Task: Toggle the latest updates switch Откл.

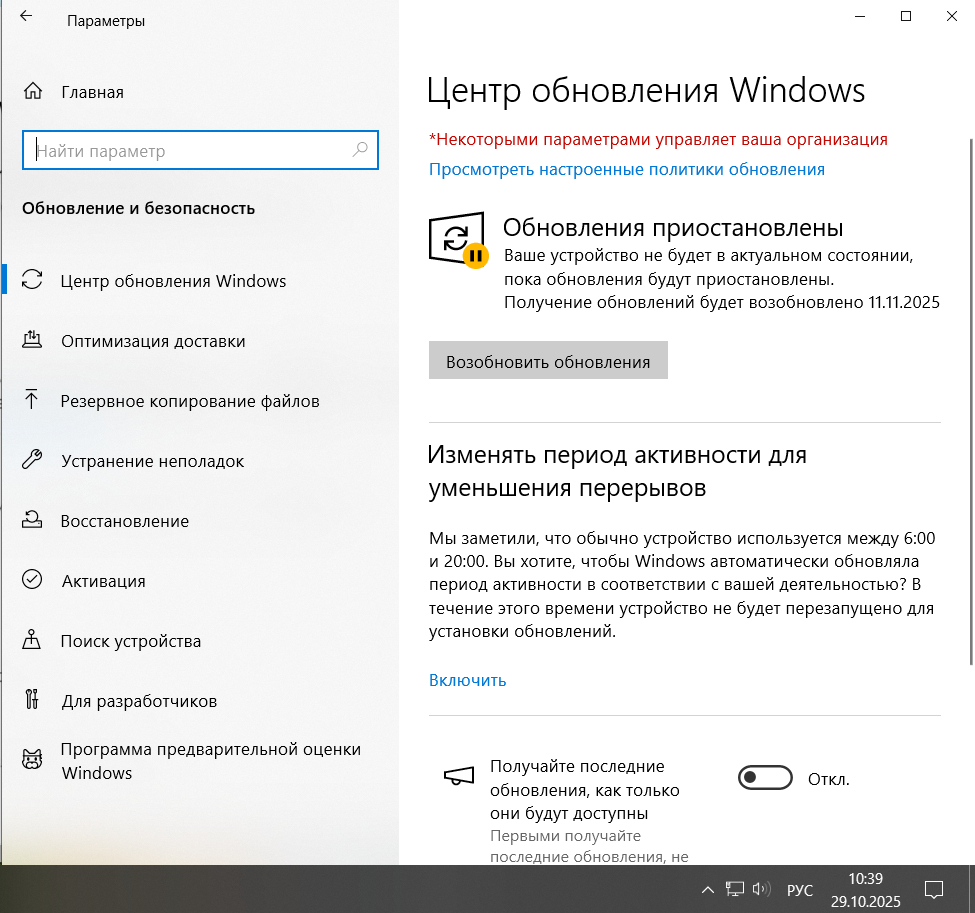Action: (x=765, y=777)
